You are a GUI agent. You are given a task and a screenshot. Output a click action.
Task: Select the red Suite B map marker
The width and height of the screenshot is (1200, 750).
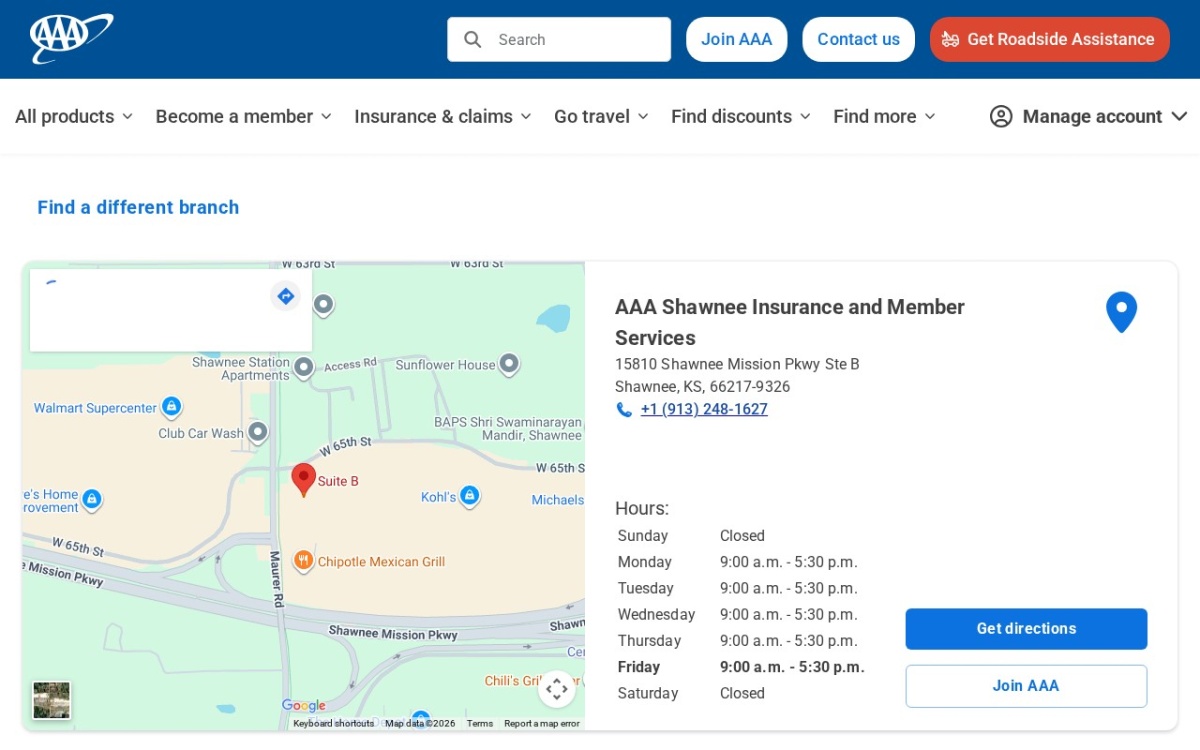tap(304, 480)
